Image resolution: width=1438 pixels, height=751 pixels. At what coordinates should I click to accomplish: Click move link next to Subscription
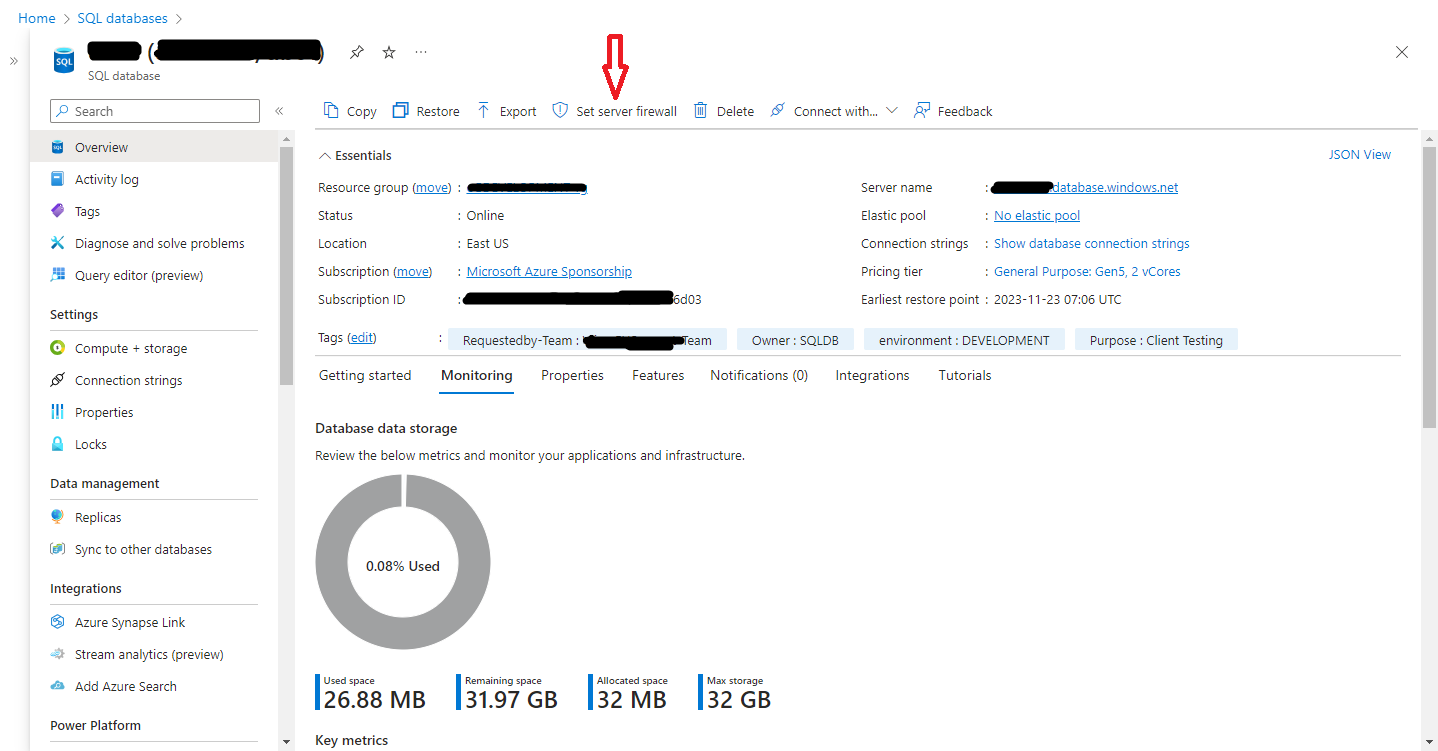coord(413,271)
